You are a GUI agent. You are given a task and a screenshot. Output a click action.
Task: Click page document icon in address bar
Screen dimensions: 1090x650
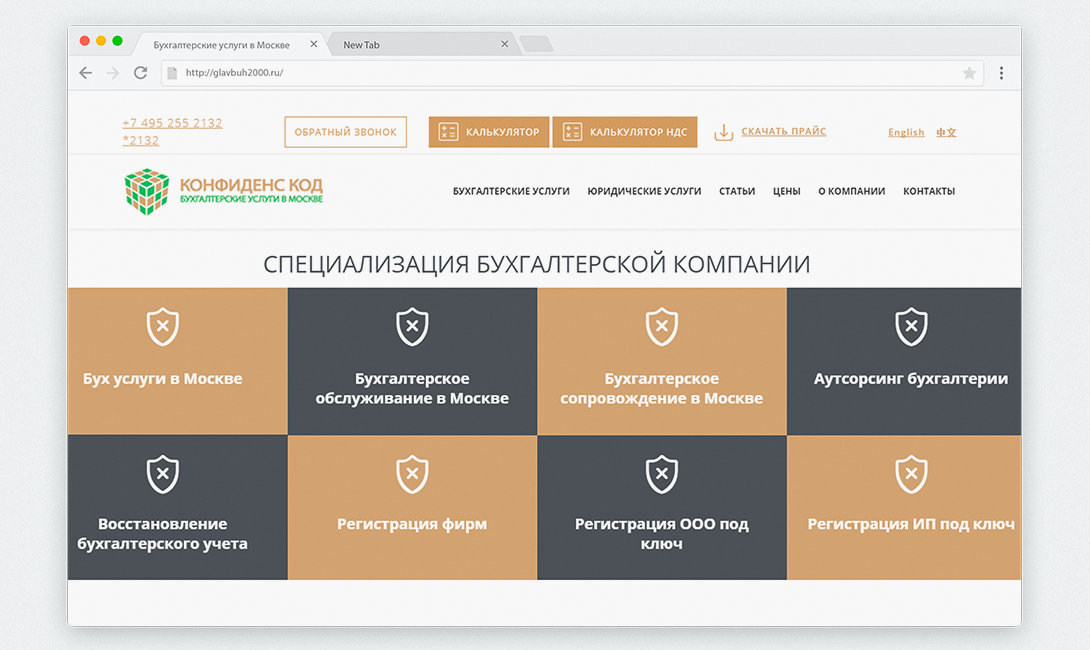pyautogui.click(x=172, y=73)
